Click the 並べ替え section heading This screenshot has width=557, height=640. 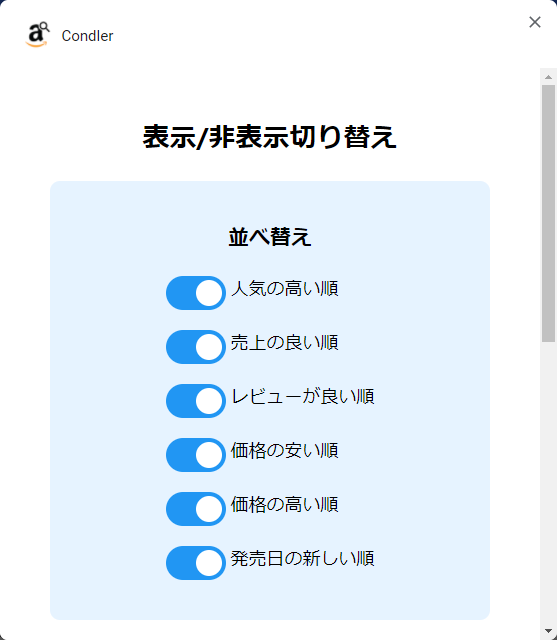coord(270,237)
